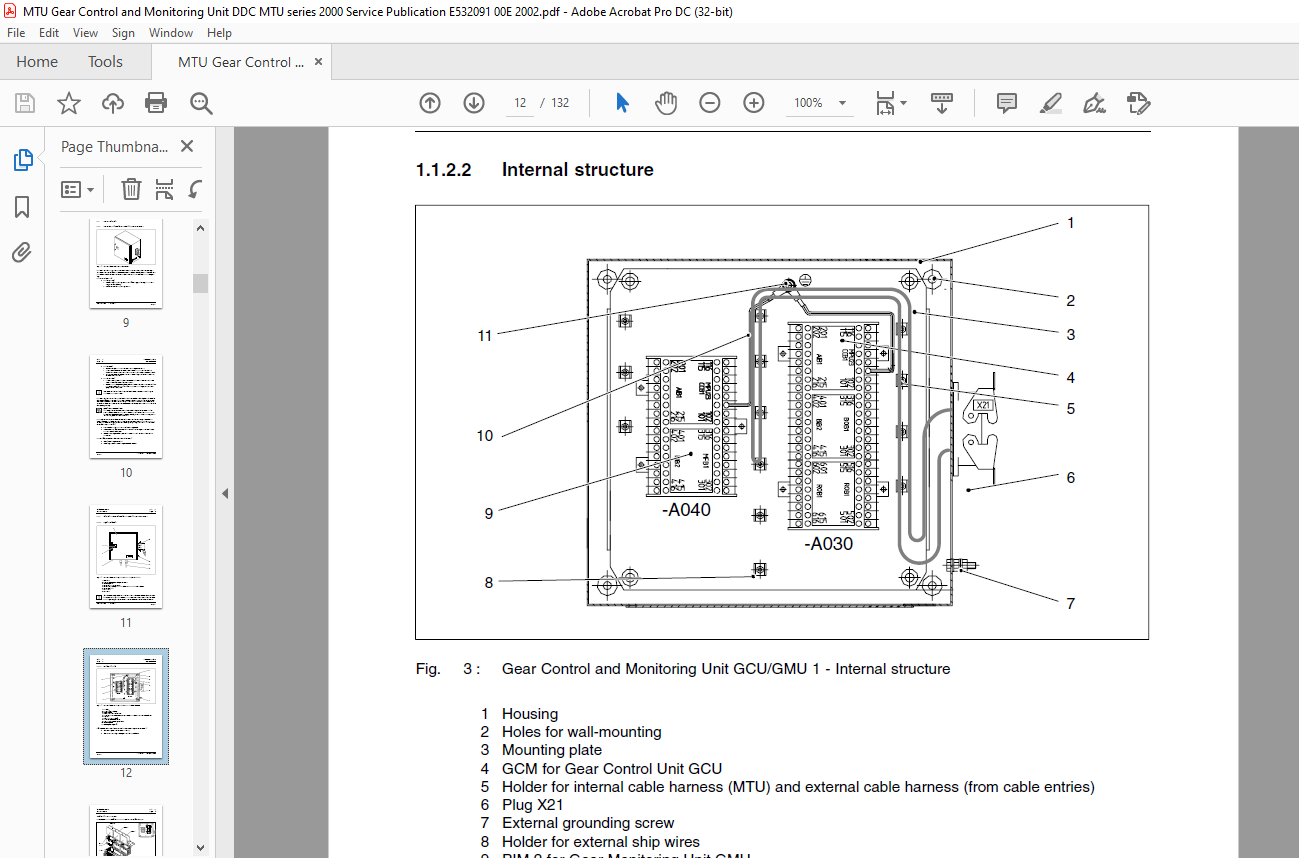Image resolution: width=1299 pixels, height=858 pixels.
Task: Close the Page Thumbnails panel
Action: [x=186, y=146]
